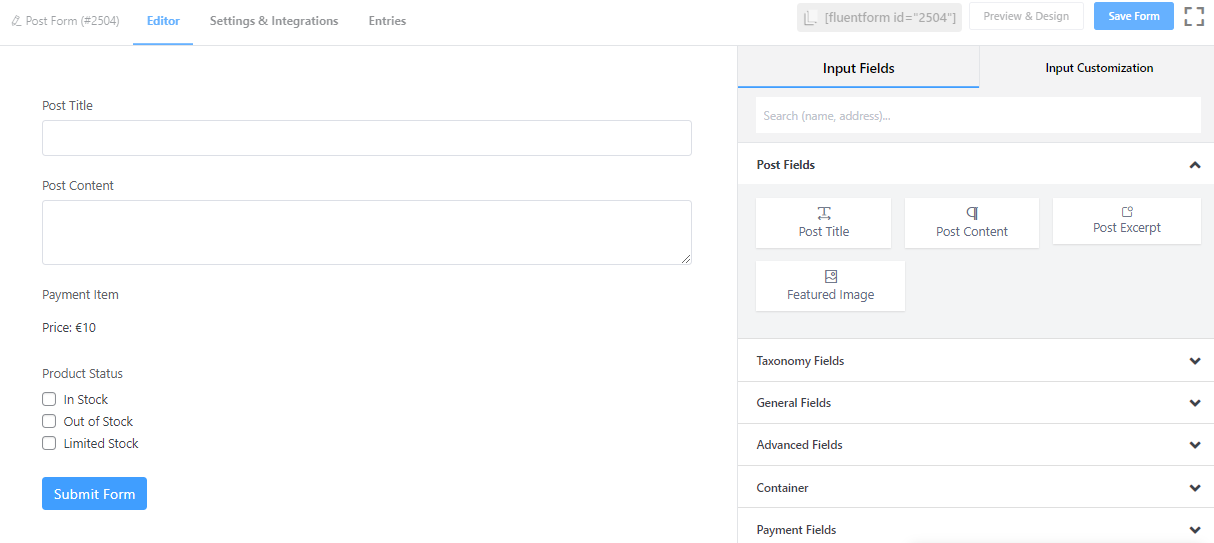Expand the General Fields section

click(1194, 403)
